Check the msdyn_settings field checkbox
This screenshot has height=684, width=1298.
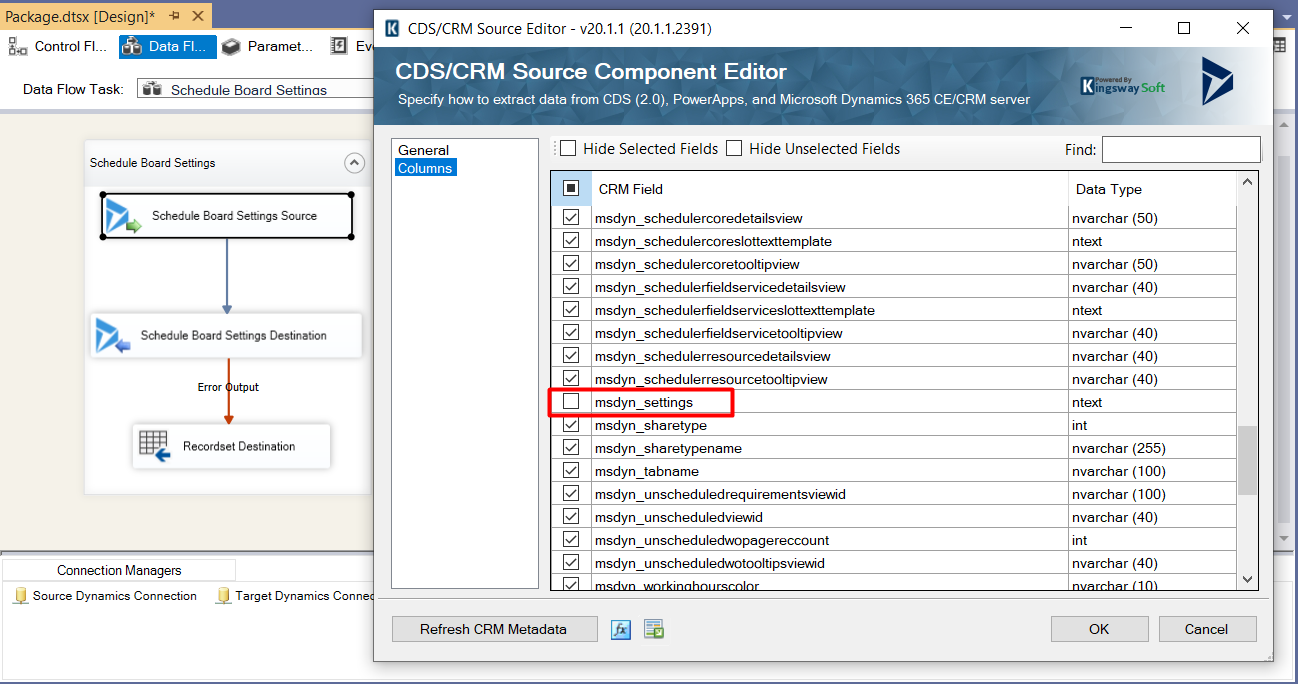pyautogui.click(x=571, y=402)
